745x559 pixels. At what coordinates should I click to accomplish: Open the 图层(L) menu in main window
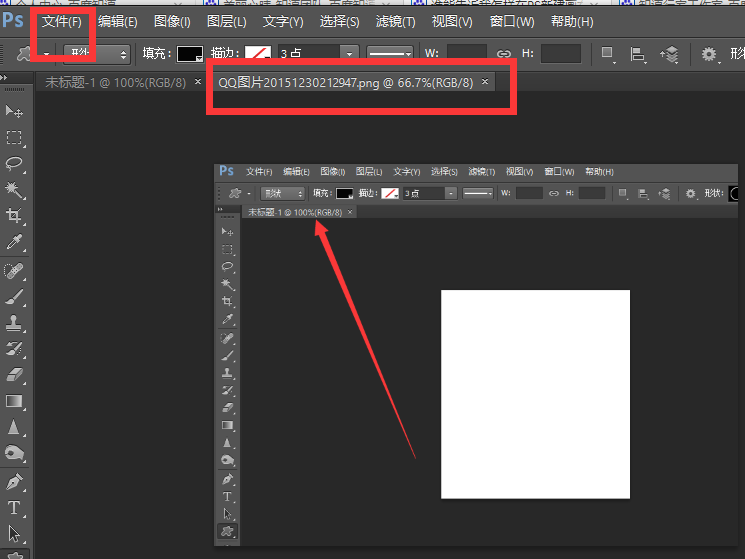point(227,21)
